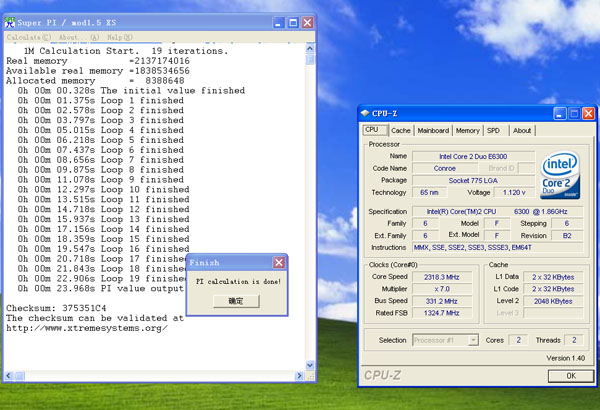Click the Checksum: 375351C4 line
The image size is (600, 410).
(56, 308)
